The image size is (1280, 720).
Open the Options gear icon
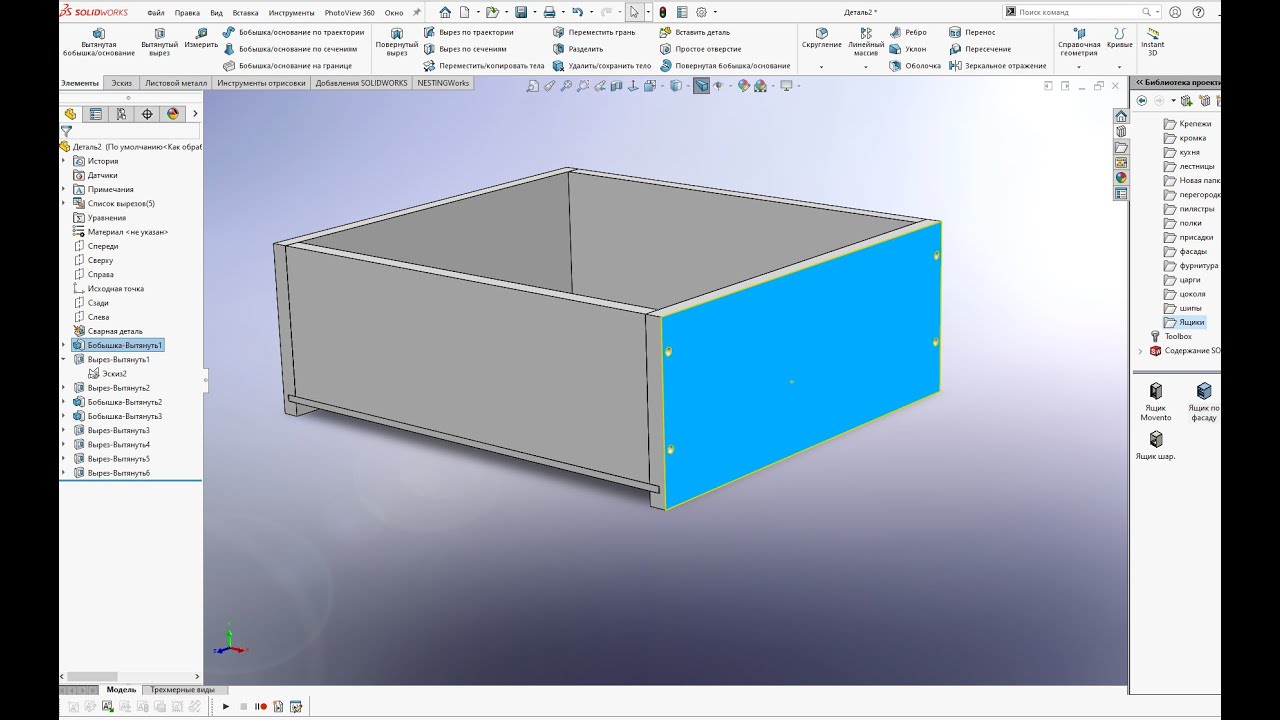click(702, 12)
